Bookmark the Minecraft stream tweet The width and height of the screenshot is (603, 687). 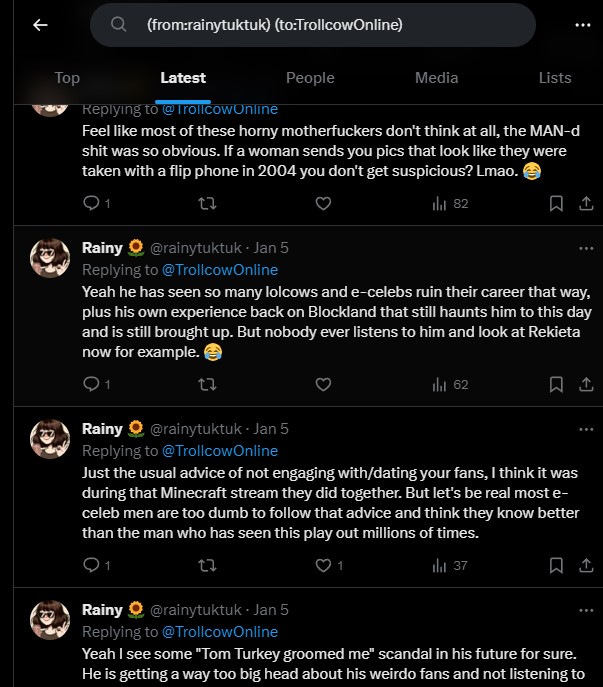pos(556,566)
